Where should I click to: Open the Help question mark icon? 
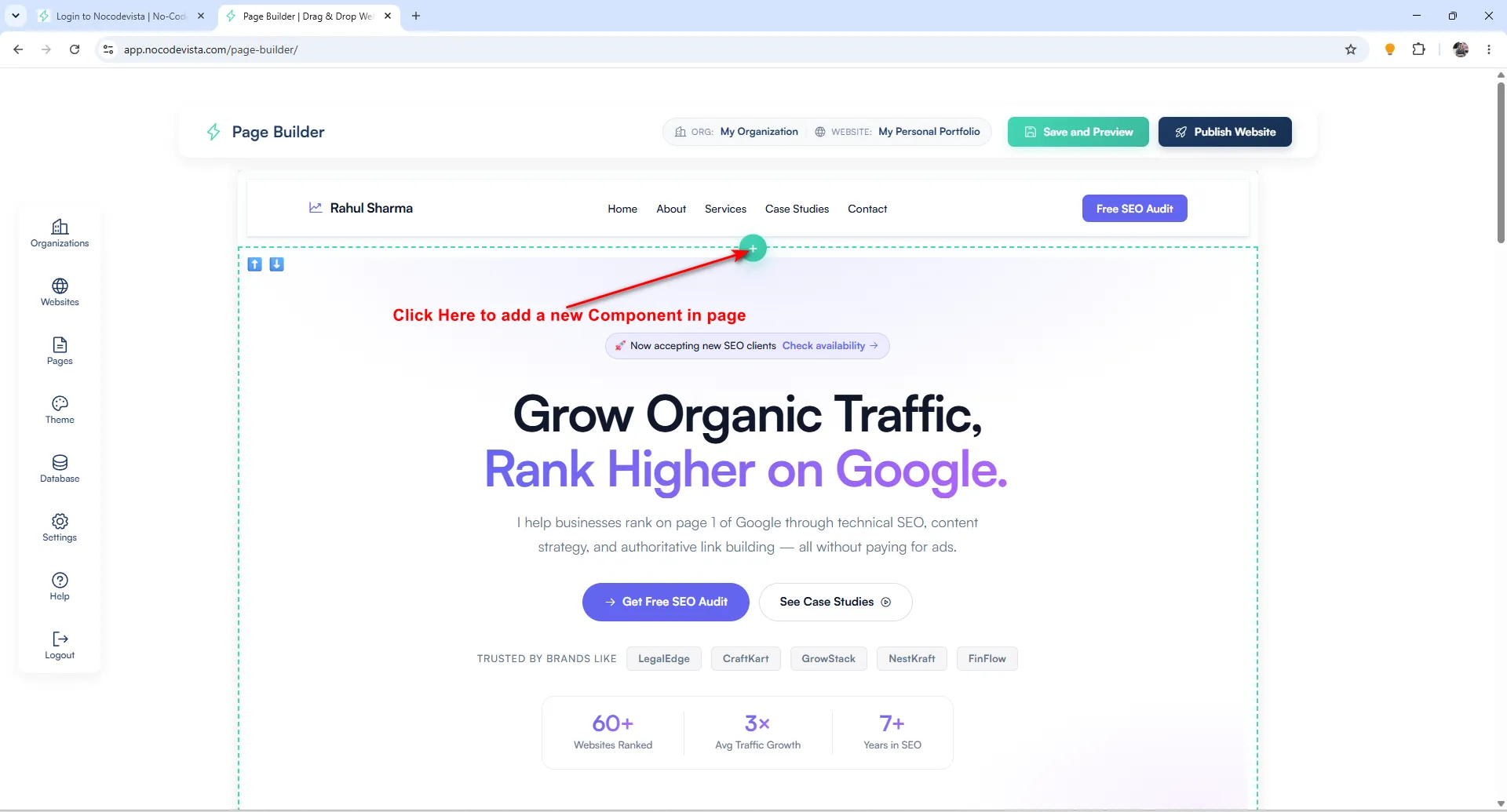click(60, 586)
